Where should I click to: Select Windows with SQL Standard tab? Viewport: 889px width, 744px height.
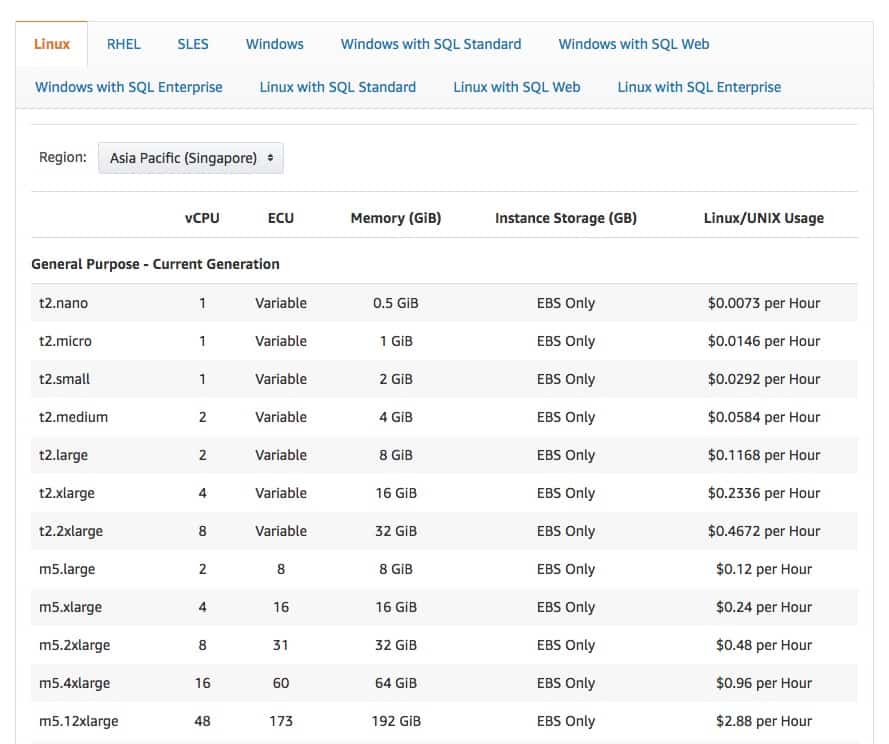tap(431, 44)
